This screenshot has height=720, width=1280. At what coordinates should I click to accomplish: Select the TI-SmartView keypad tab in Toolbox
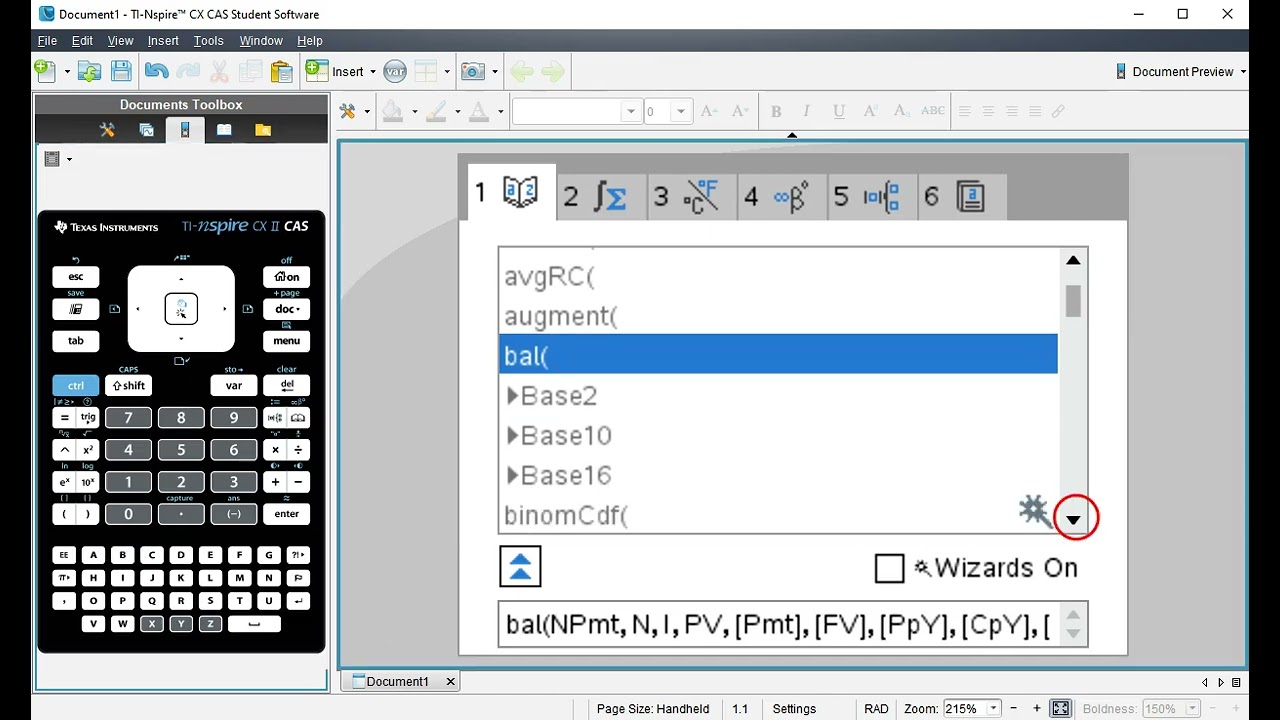(x=185, y=130)
